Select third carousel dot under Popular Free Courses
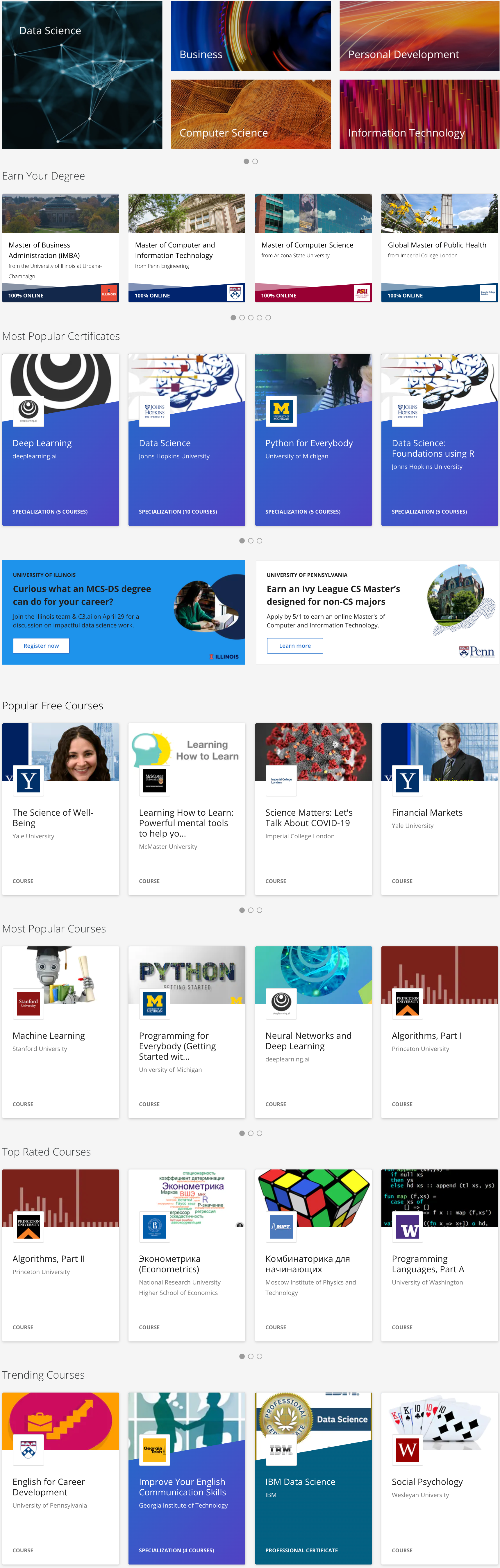The width and height of the screenshot is (500, 1568). click(x=259, y=910)
